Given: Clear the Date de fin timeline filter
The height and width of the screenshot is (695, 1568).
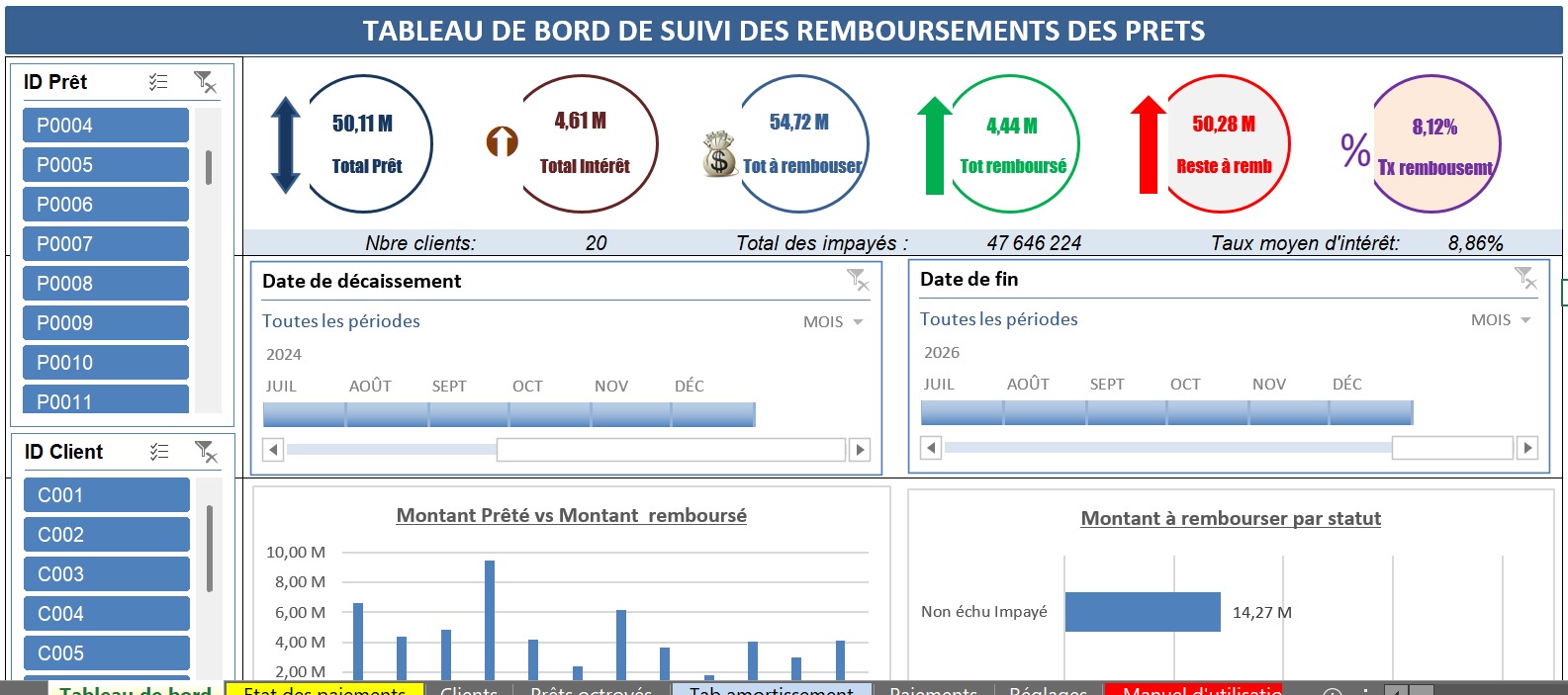Looking at the screenshot, I should (1525, 279).
